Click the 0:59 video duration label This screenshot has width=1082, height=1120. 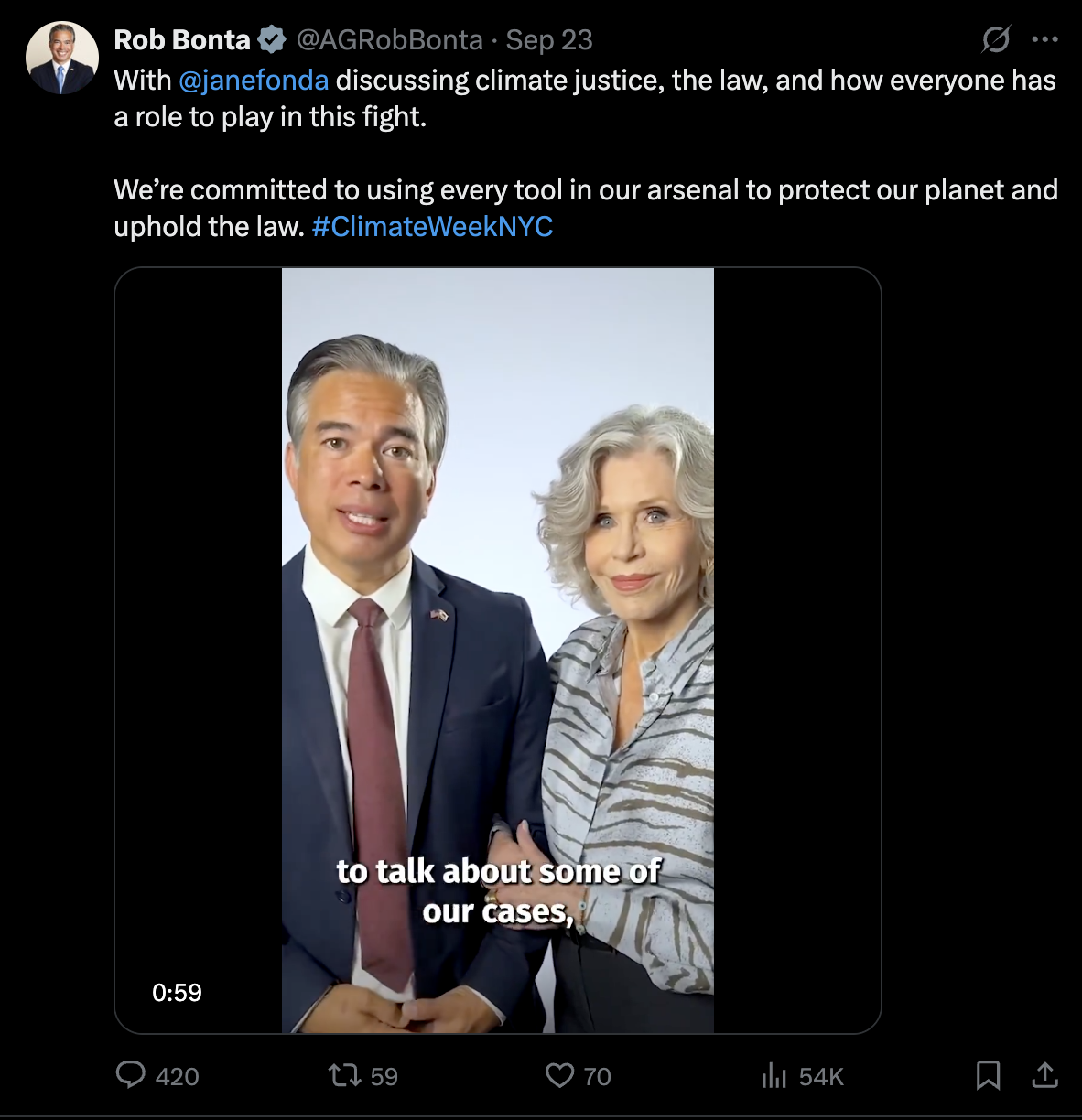click(x=177, y=993)
